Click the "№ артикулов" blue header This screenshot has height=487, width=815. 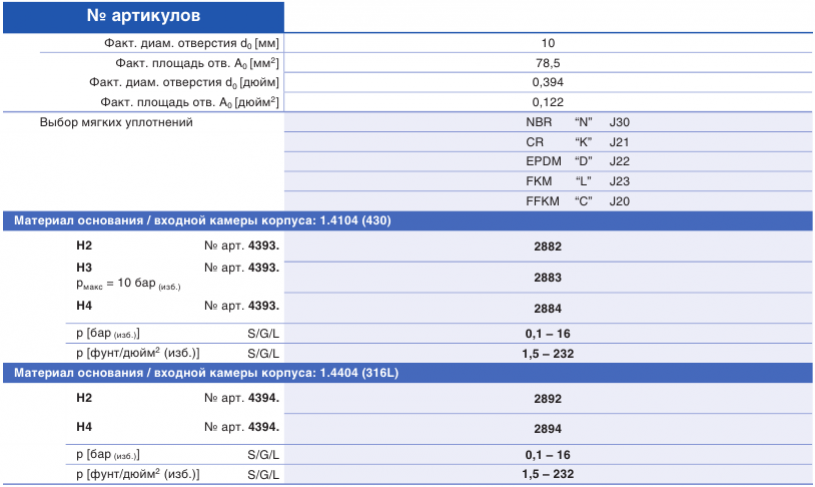coord(143,16)
